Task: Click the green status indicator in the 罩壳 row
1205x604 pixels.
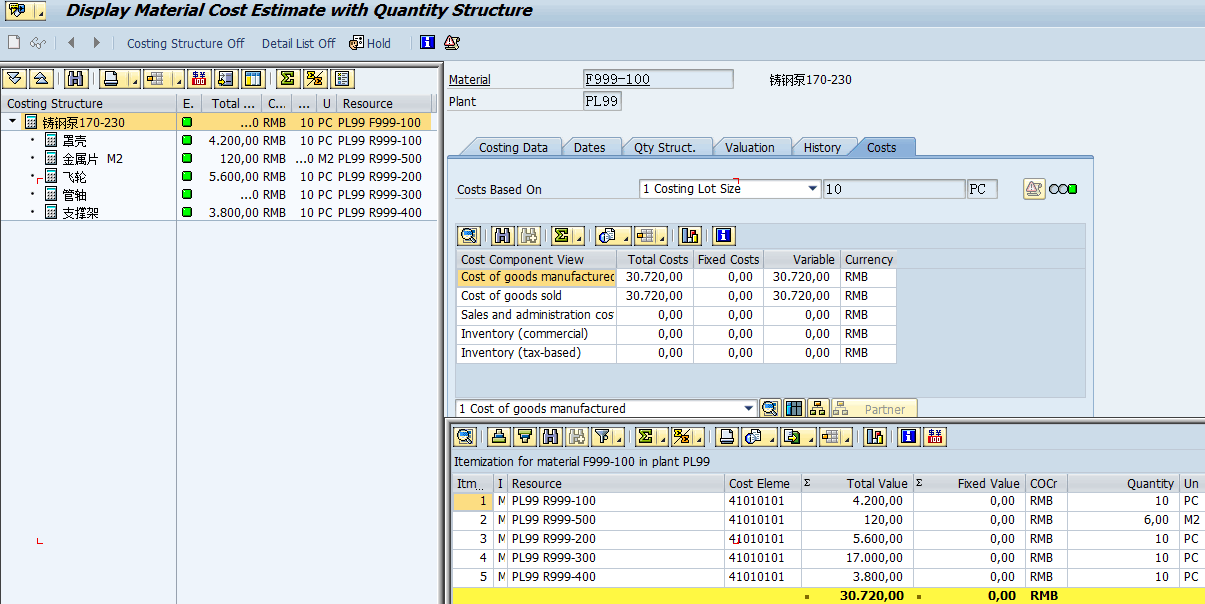Action: tap(187, 140)
